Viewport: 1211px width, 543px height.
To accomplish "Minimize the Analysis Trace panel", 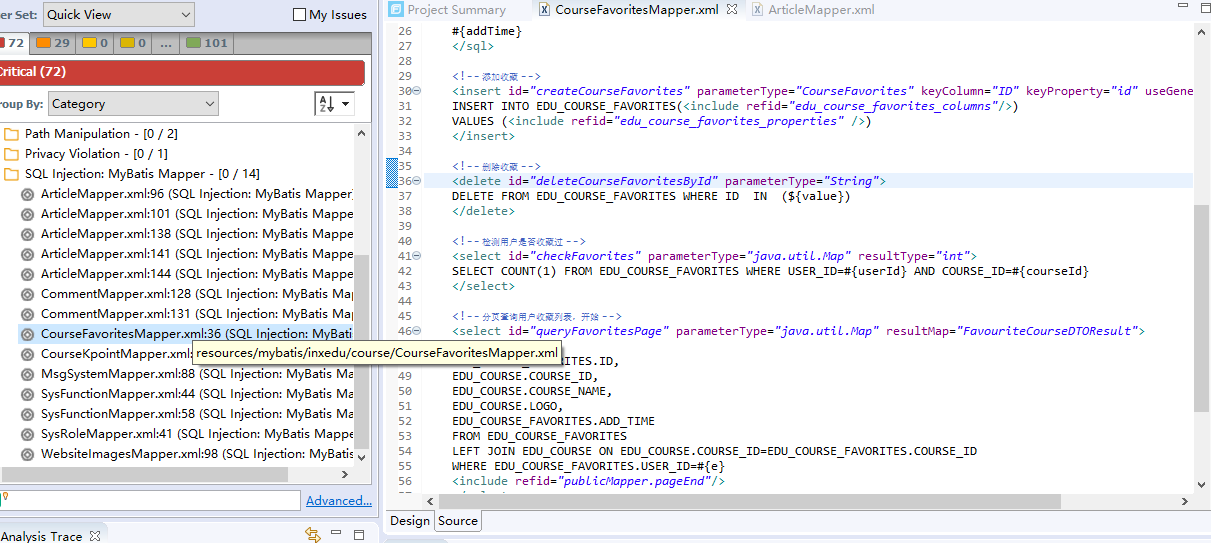I will pos(338,534).
